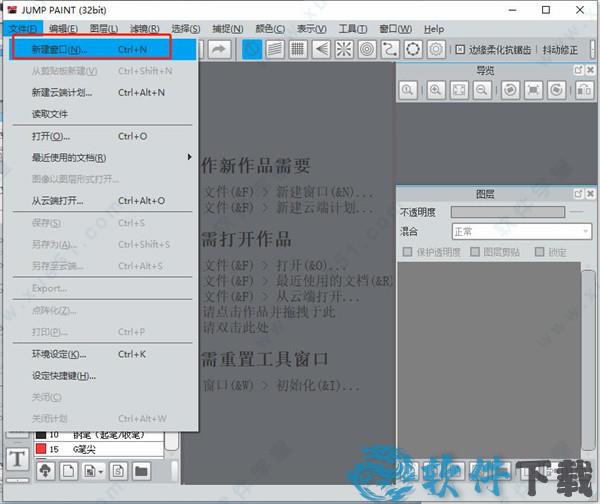This screenshot has height=504, width=600.
Task: Click the brush folder icon
Action: coord(141,471)
